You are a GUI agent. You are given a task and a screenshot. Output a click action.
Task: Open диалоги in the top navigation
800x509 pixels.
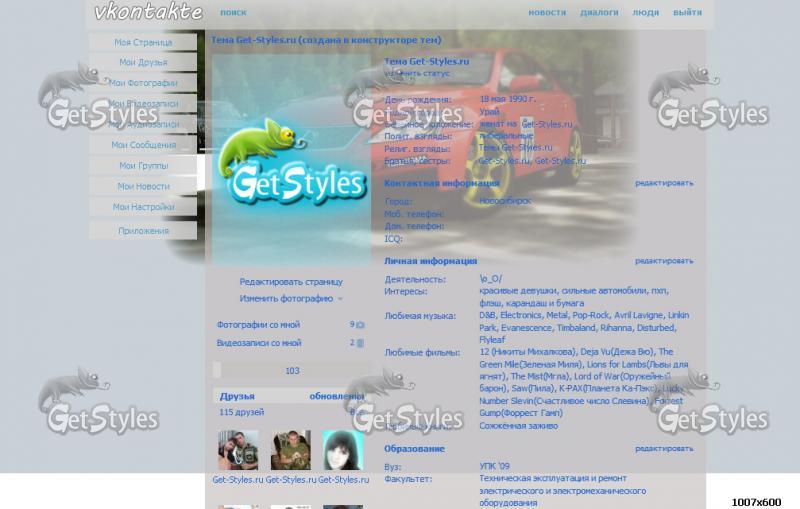[x=599, y=13]
